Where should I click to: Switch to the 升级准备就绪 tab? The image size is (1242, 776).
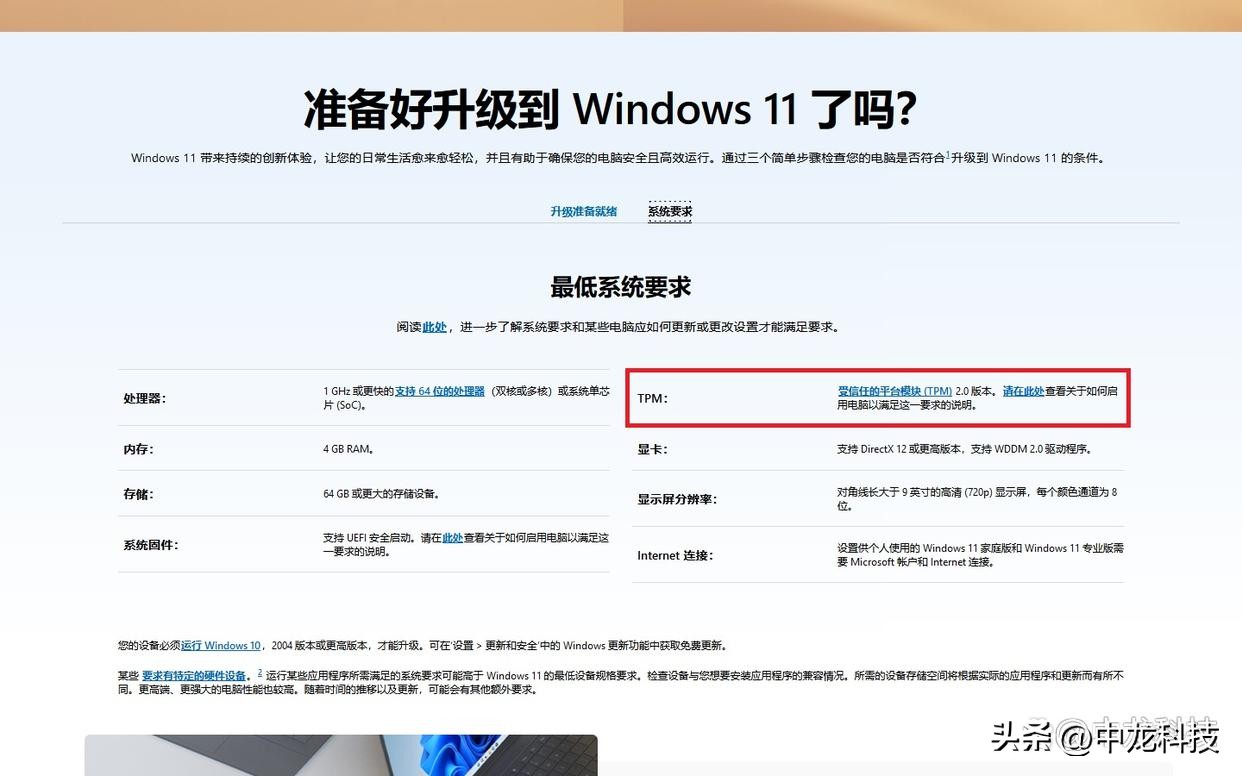[583, 211]
